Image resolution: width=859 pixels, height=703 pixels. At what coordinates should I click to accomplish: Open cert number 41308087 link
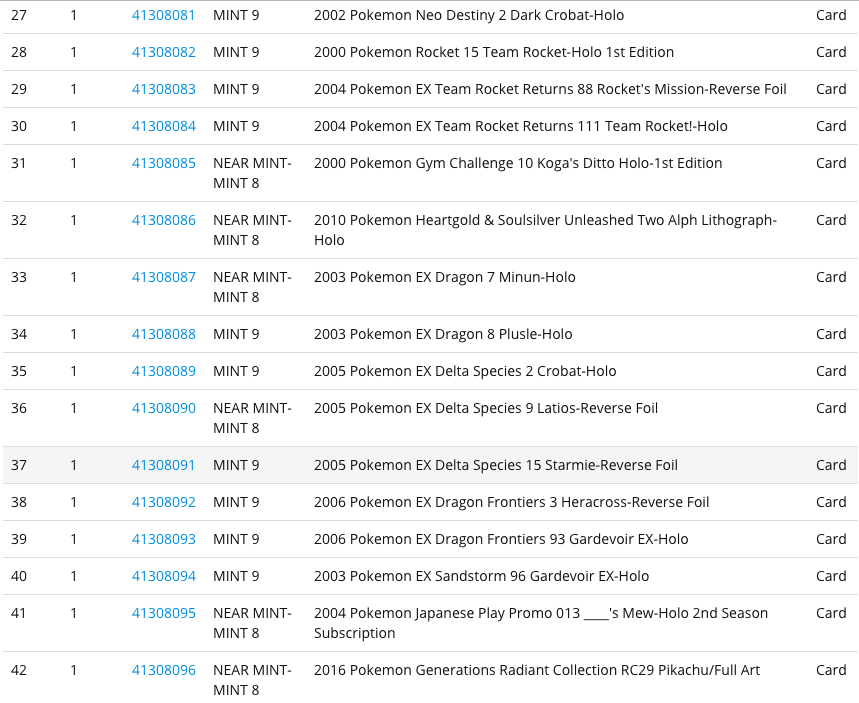163,277
